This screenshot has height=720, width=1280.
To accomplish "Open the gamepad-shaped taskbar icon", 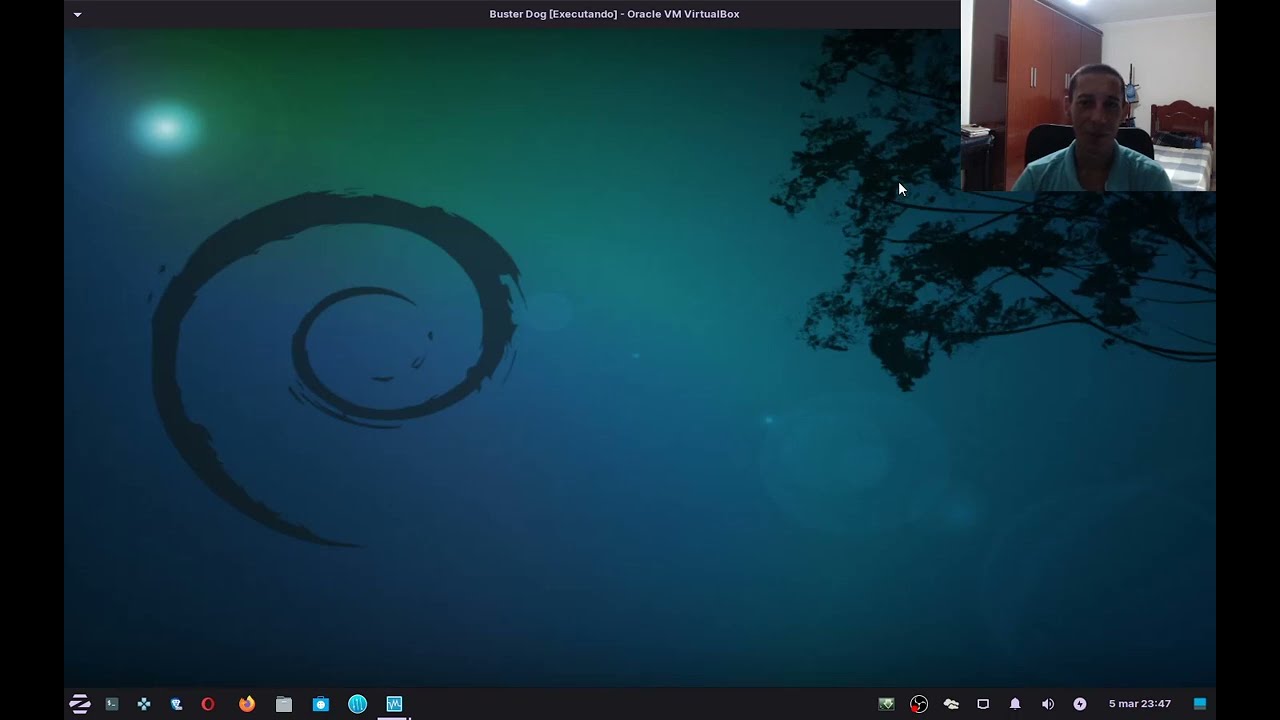I will (x=144, y=704).
